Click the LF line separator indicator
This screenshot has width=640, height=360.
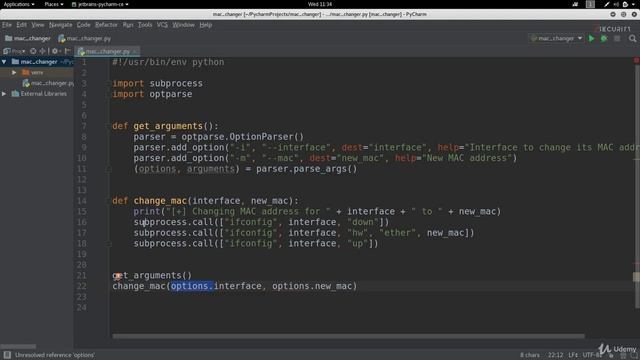point(573,355)
